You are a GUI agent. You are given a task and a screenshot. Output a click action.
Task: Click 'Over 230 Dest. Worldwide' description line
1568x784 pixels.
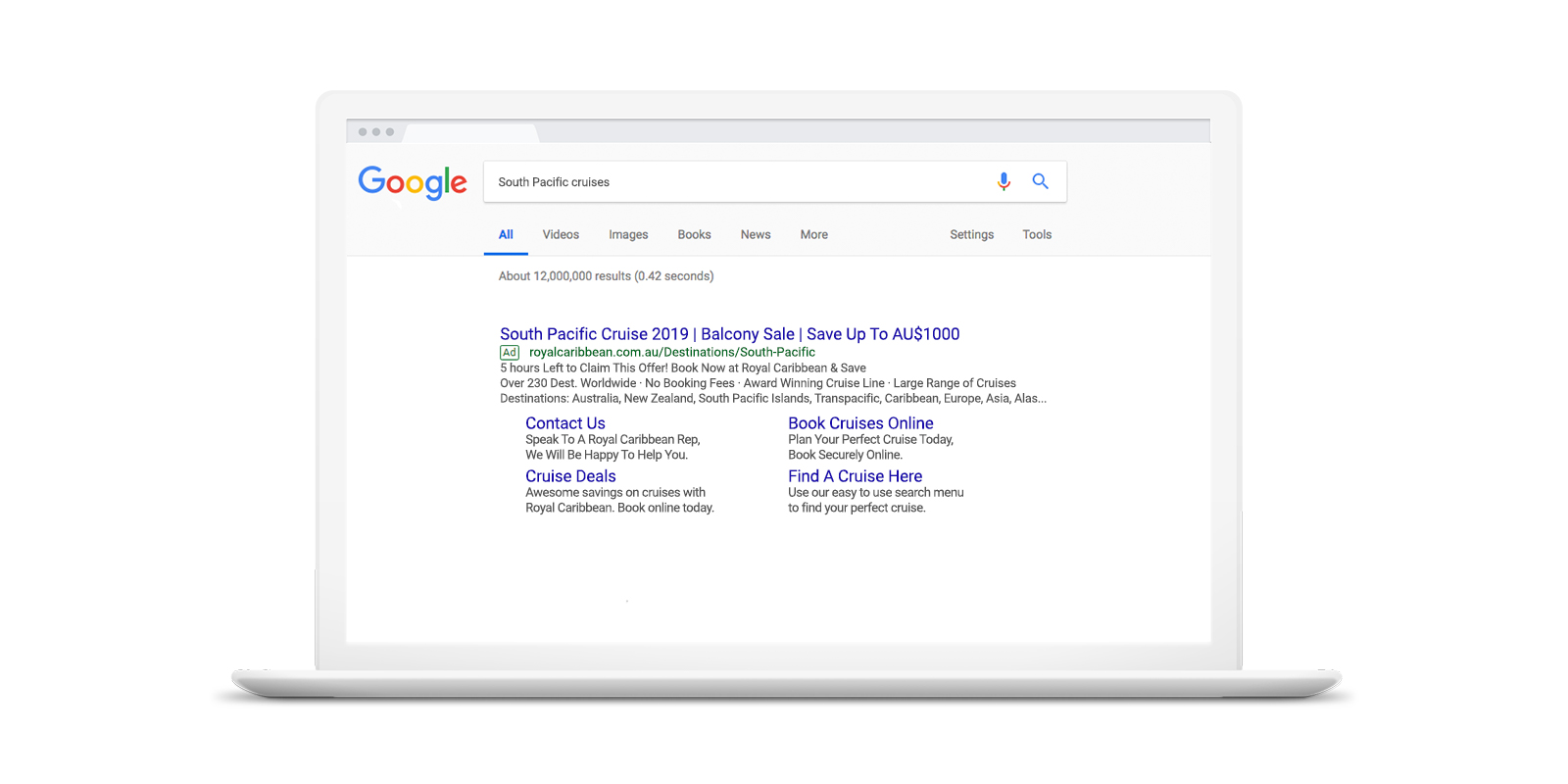[x=758, y=383]
